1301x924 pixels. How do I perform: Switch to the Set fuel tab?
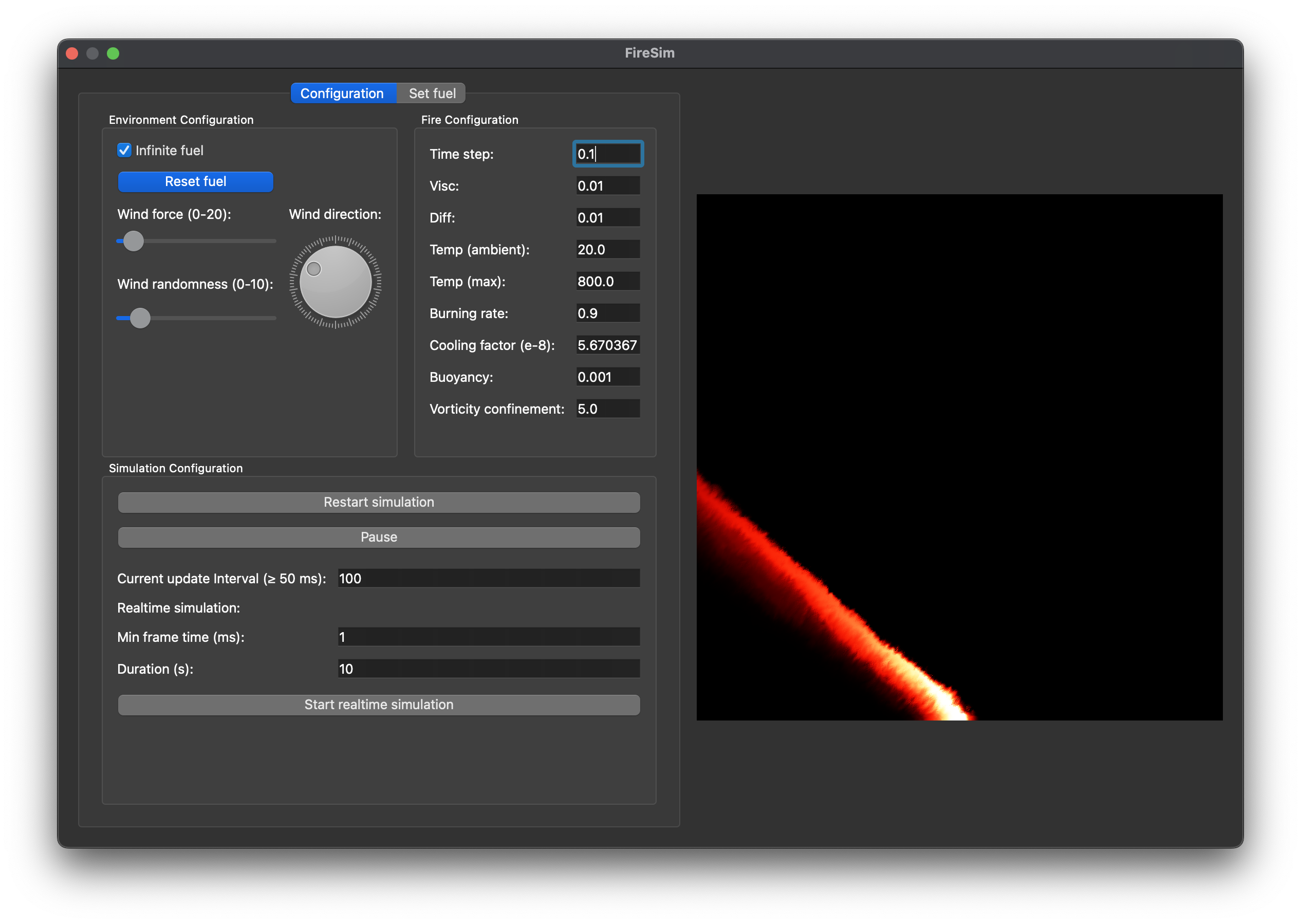[432, 94]
